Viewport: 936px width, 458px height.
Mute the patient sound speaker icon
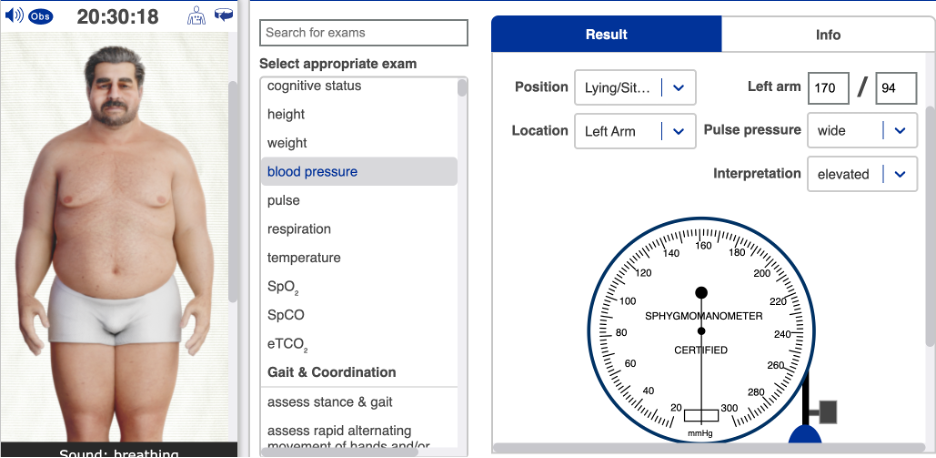pyautogui.click(x=14, y=16)
